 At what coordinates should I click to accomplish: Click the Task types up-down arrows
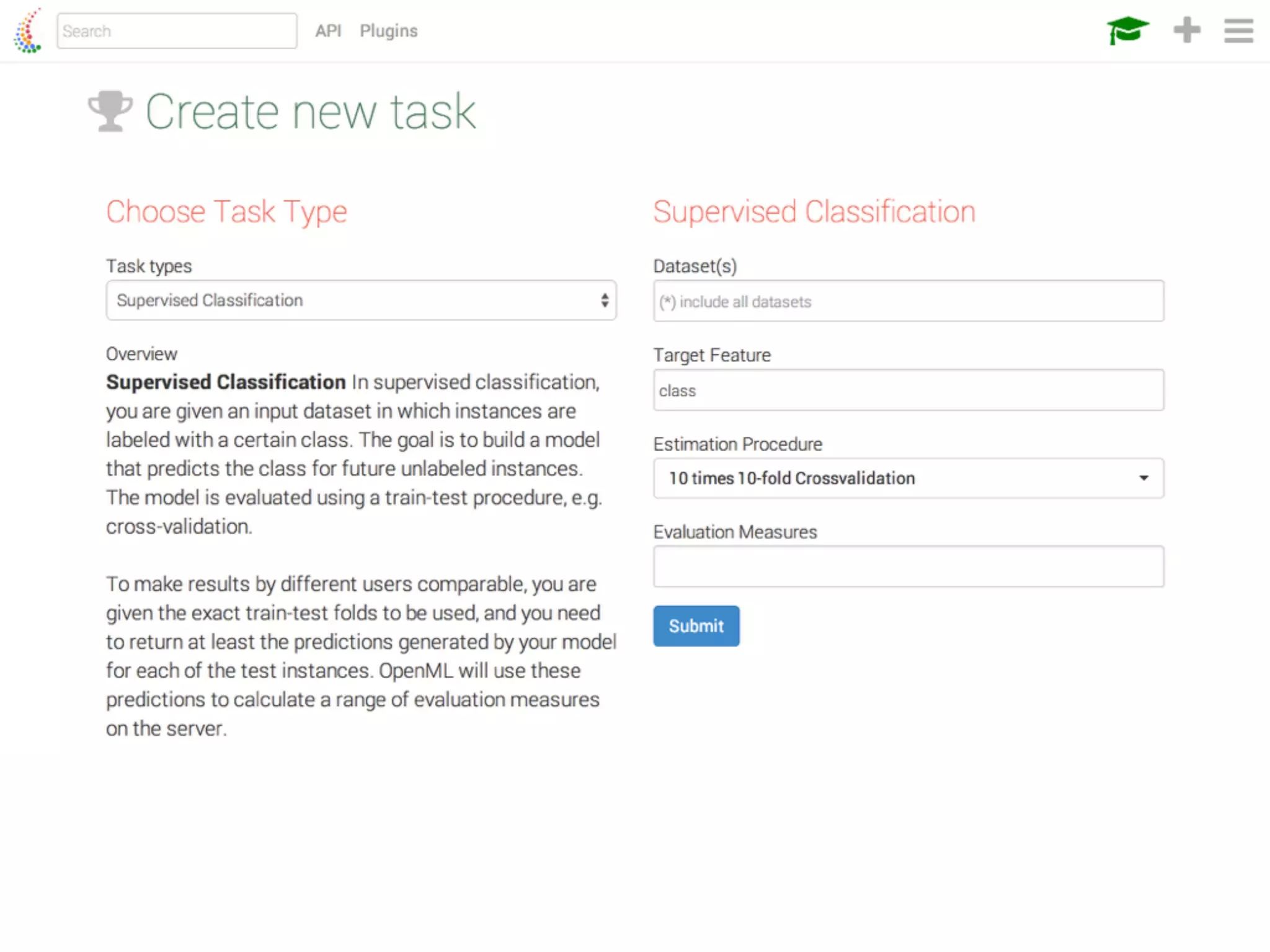tap(604, 301)
